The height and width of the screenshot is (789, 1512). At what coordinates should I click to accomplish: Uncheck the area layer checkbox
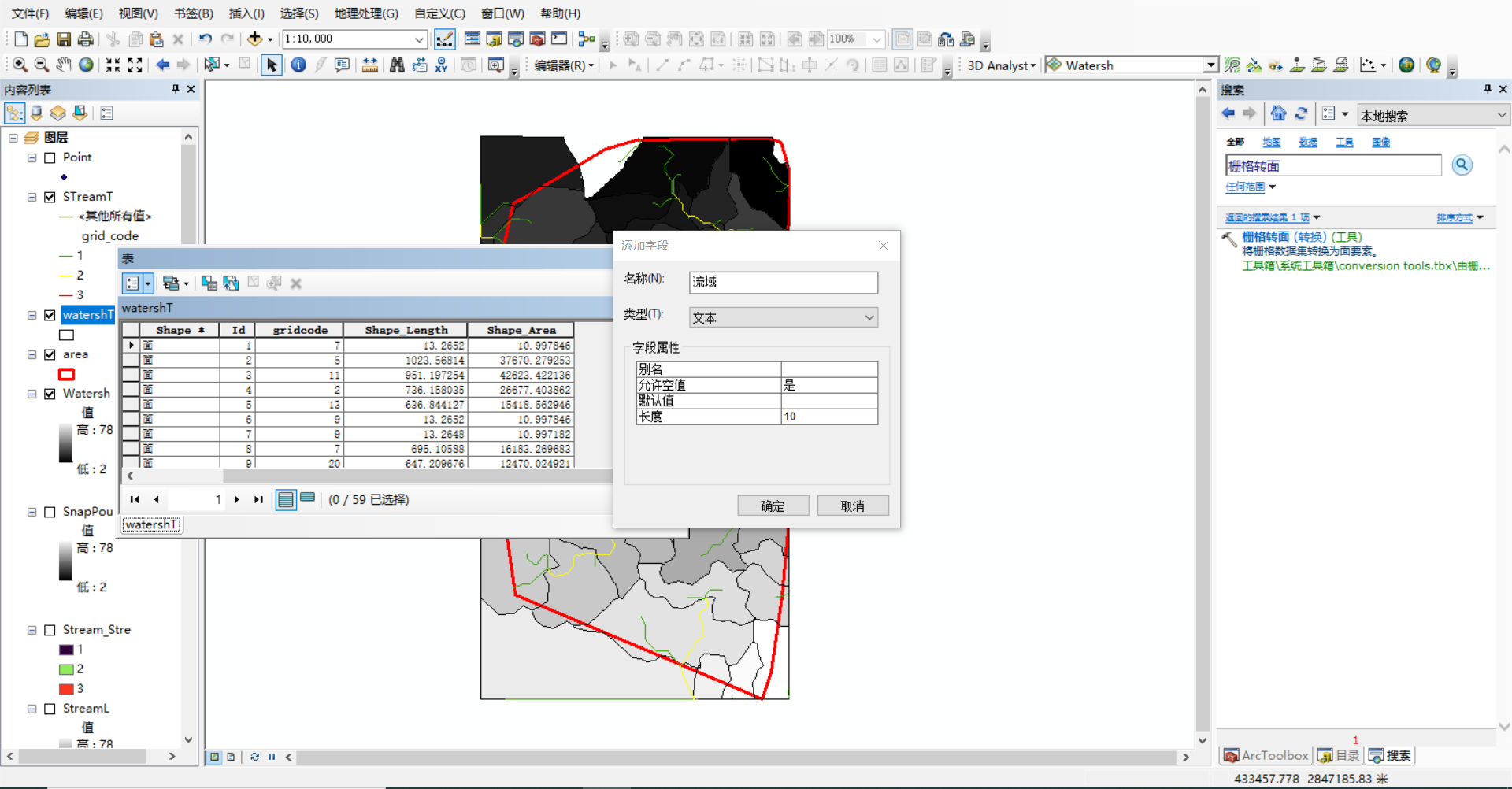50,354
